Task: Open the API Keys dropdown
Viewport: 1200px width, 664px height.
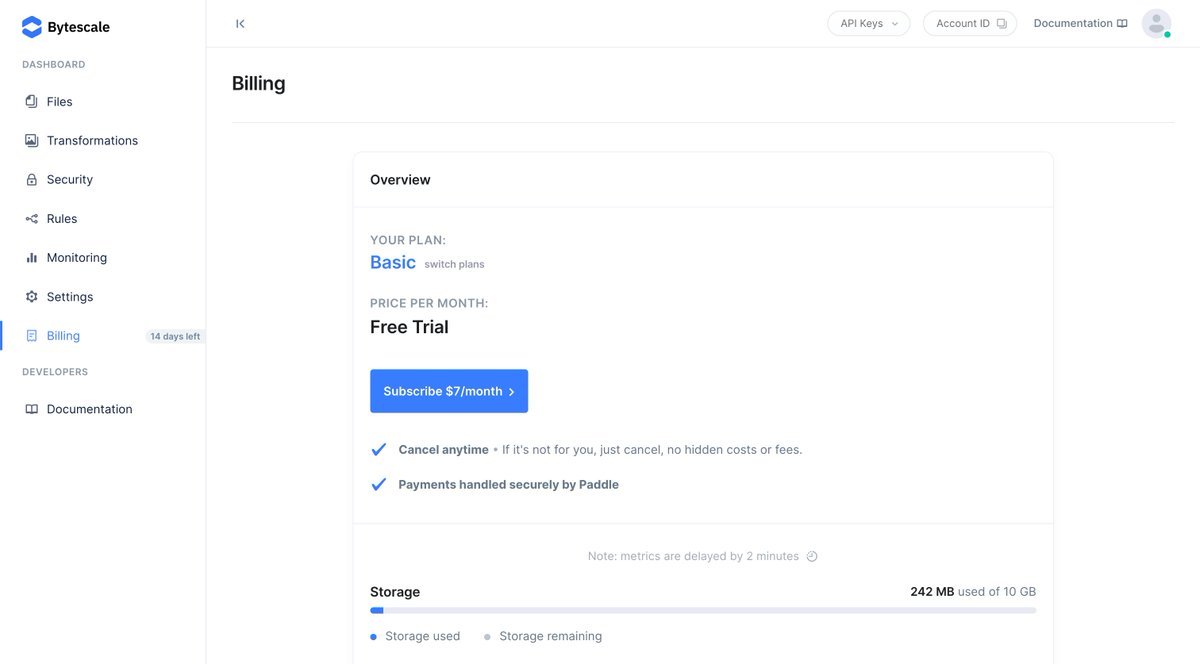Action: [868, 23]
